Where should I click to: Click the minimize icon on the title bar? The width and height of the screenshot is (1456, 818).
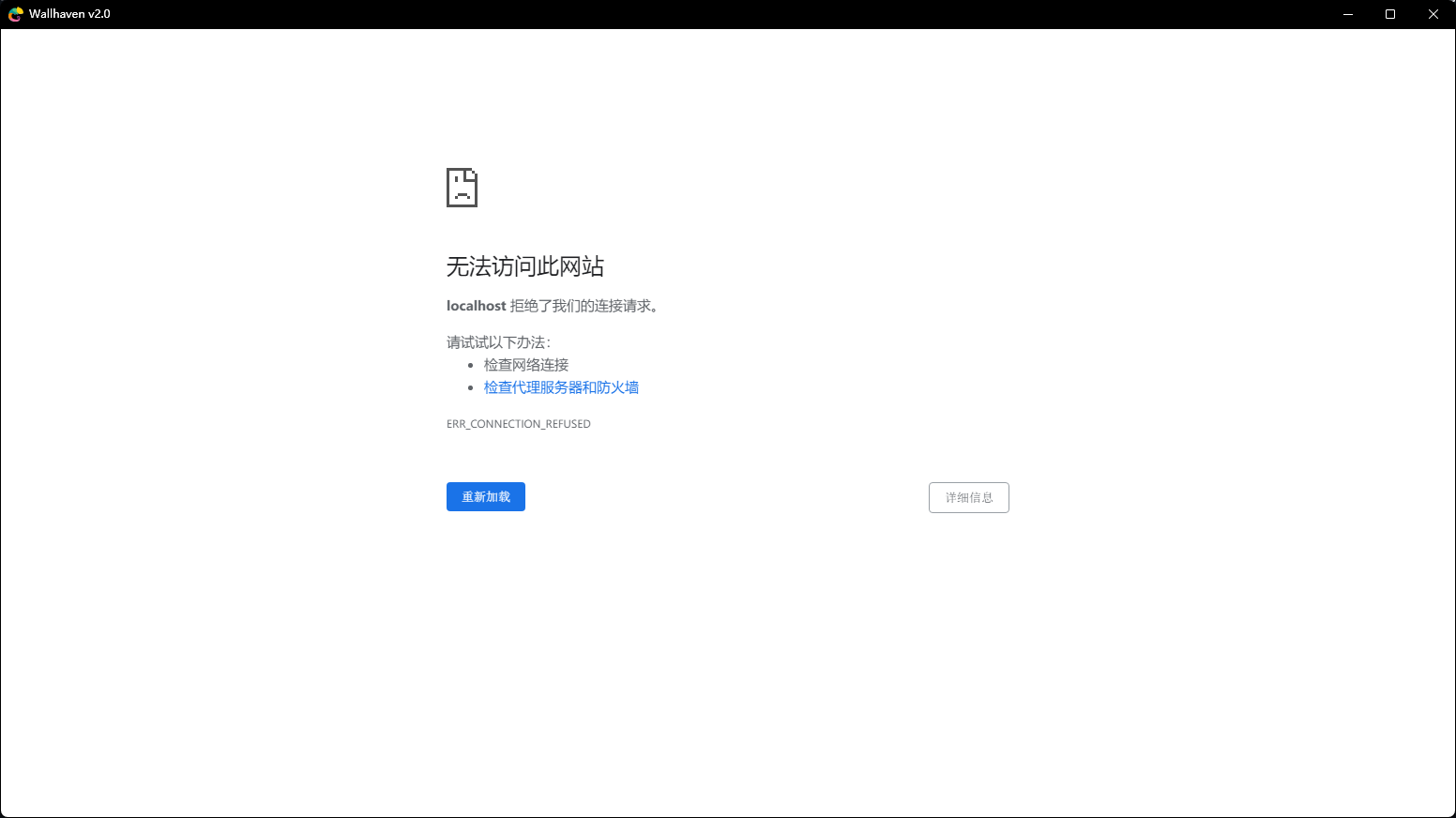[x=1348, y=14]
